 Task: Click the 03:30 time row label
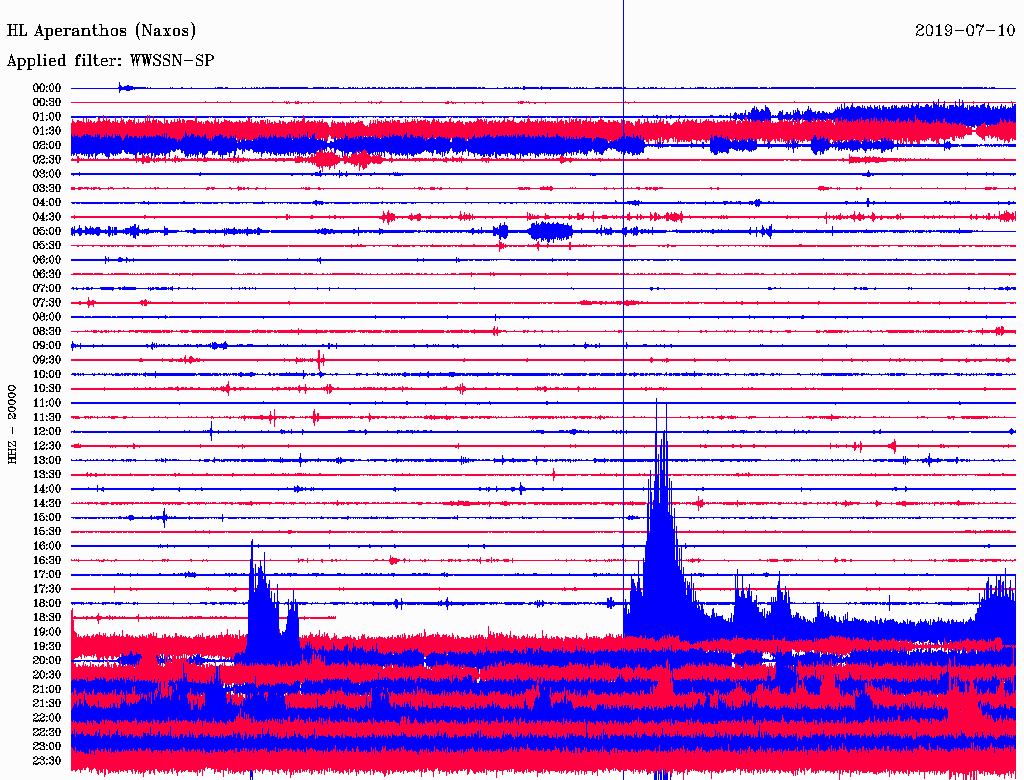[x=47, y=188]
